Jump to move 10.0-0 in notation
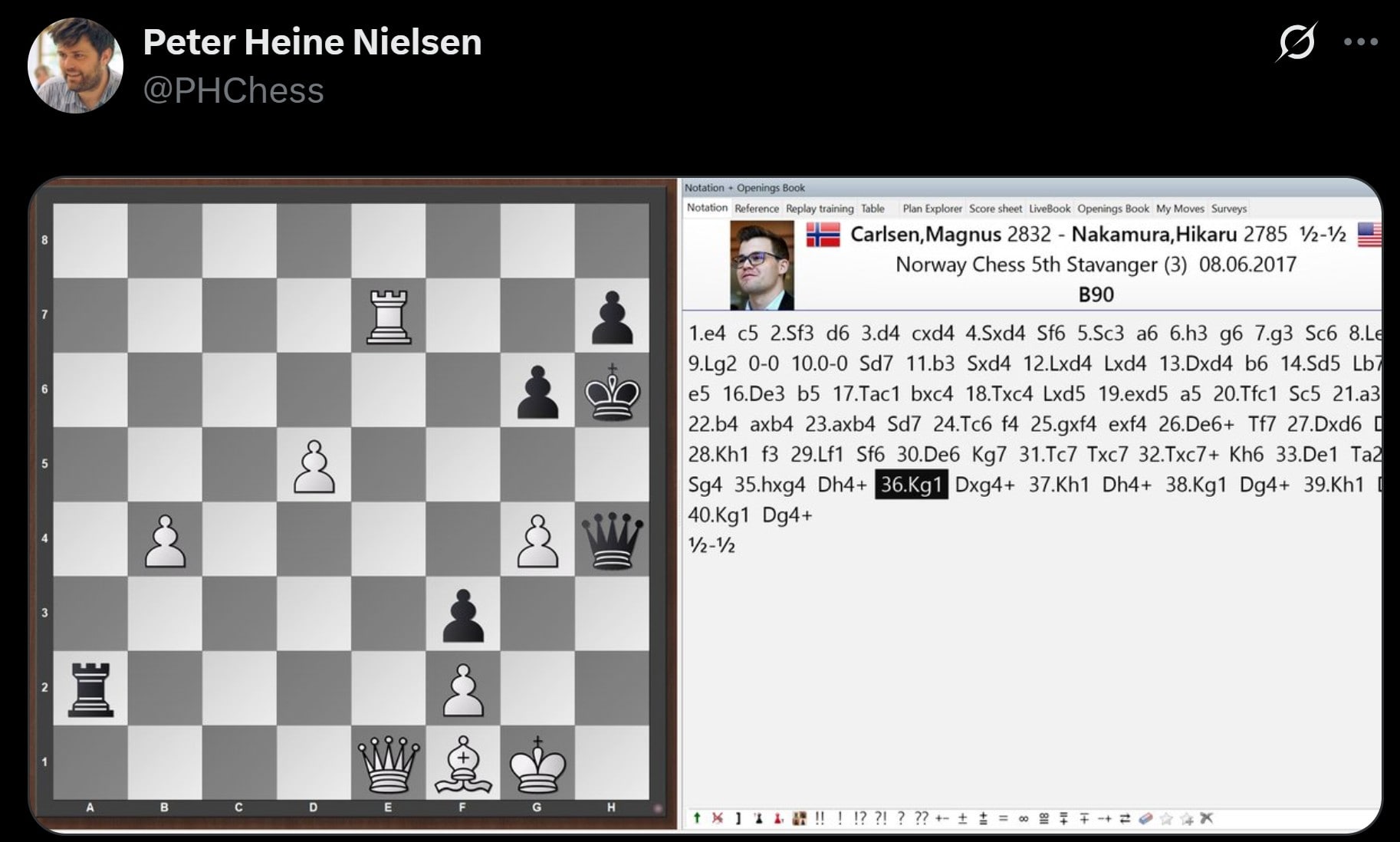This screenshot has width=1400, height=842. coord(819,363)
